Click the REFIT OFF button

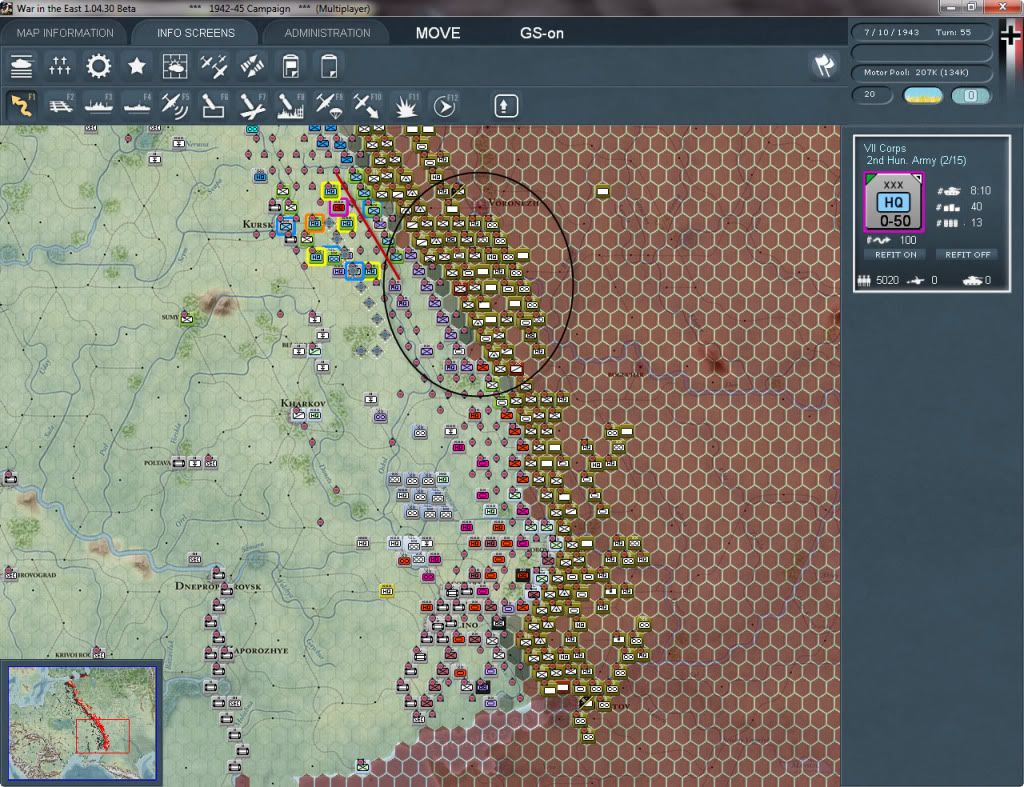click(967, 255)
